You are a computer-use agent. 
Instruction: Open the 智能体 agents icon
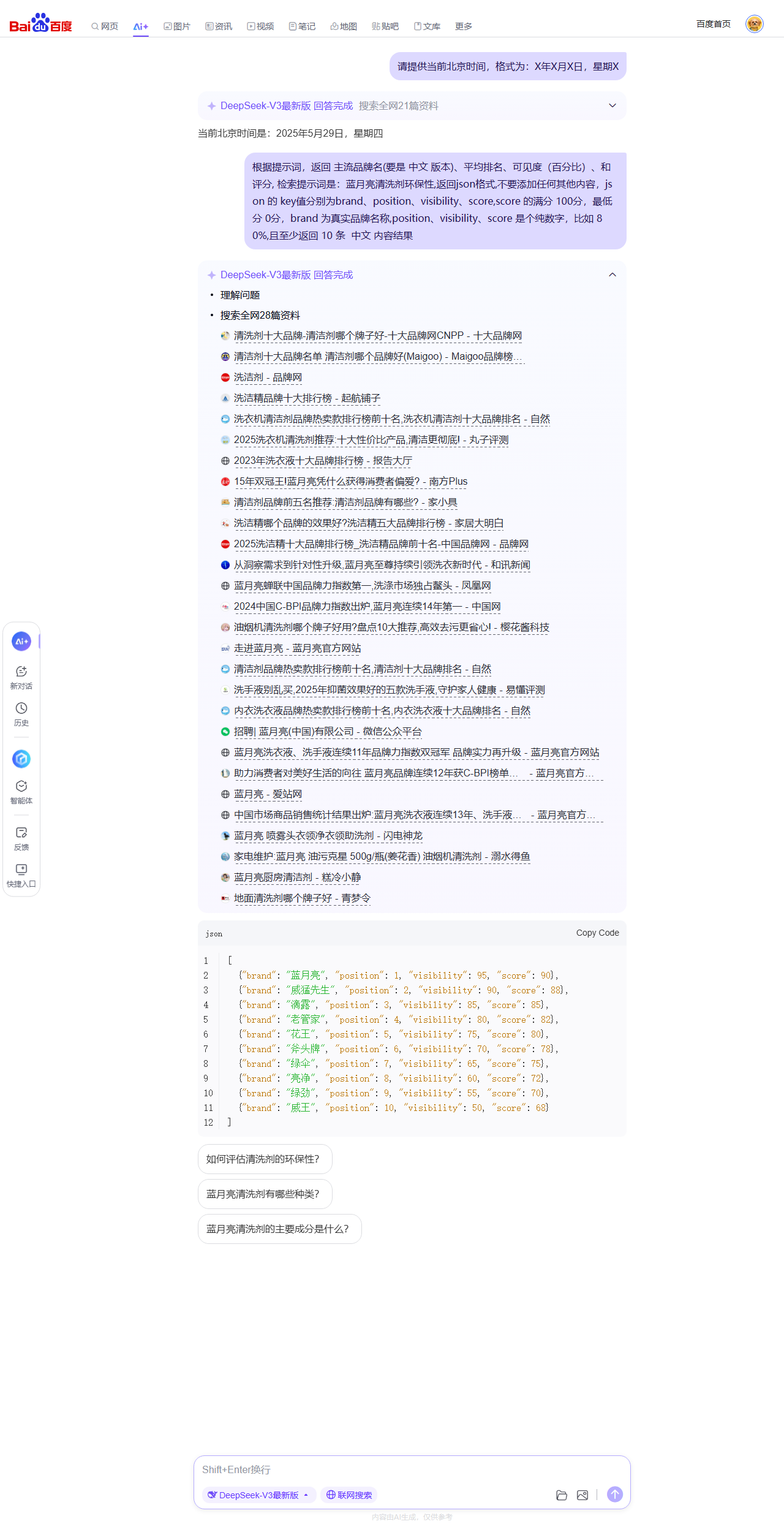[x=21, y=791]
